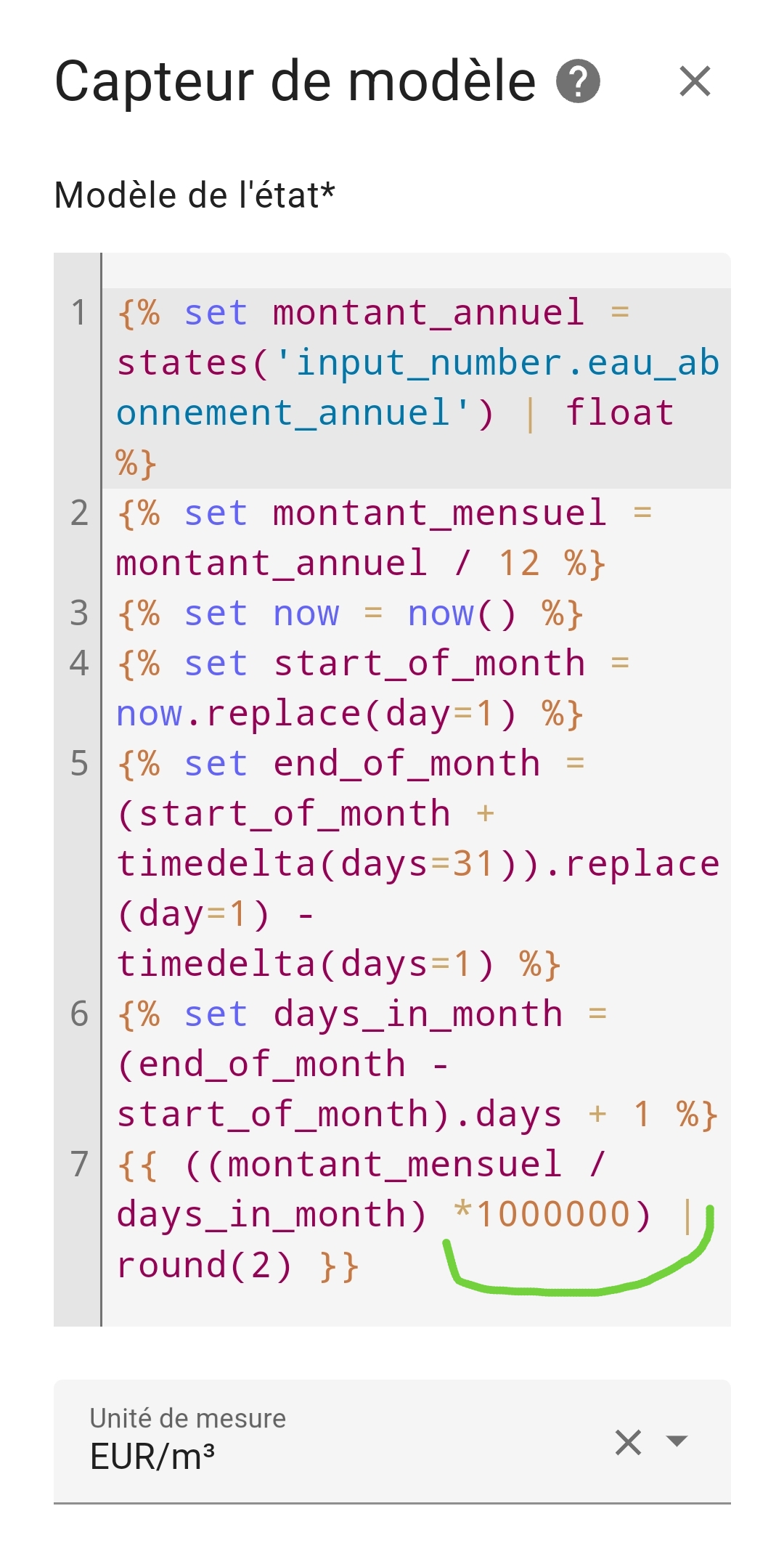Close the Capteur de modèle dialog
The width and height of the screenshot is (784, 1543).
[695, 81]
